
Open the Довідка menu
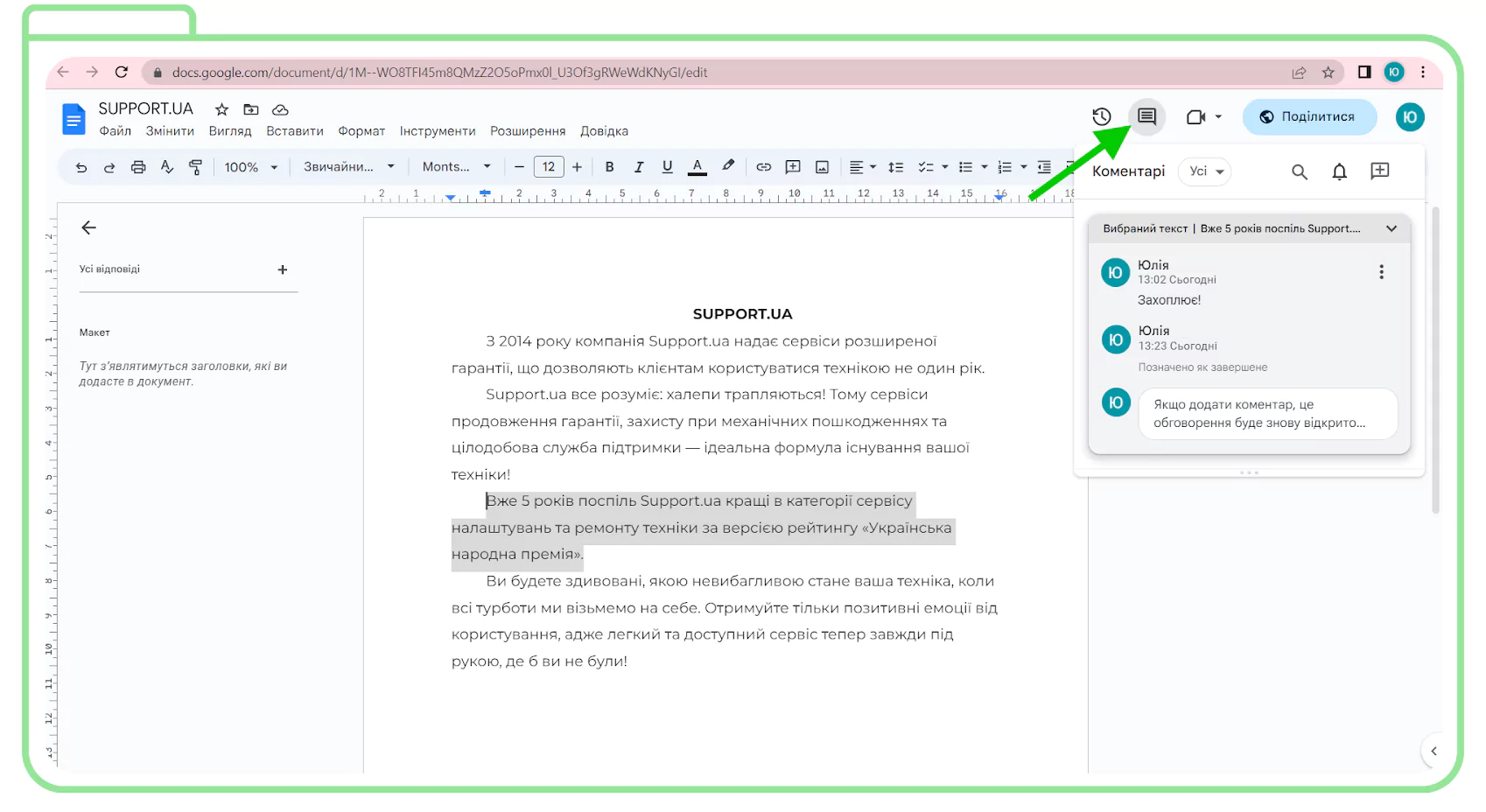[604, 131]
